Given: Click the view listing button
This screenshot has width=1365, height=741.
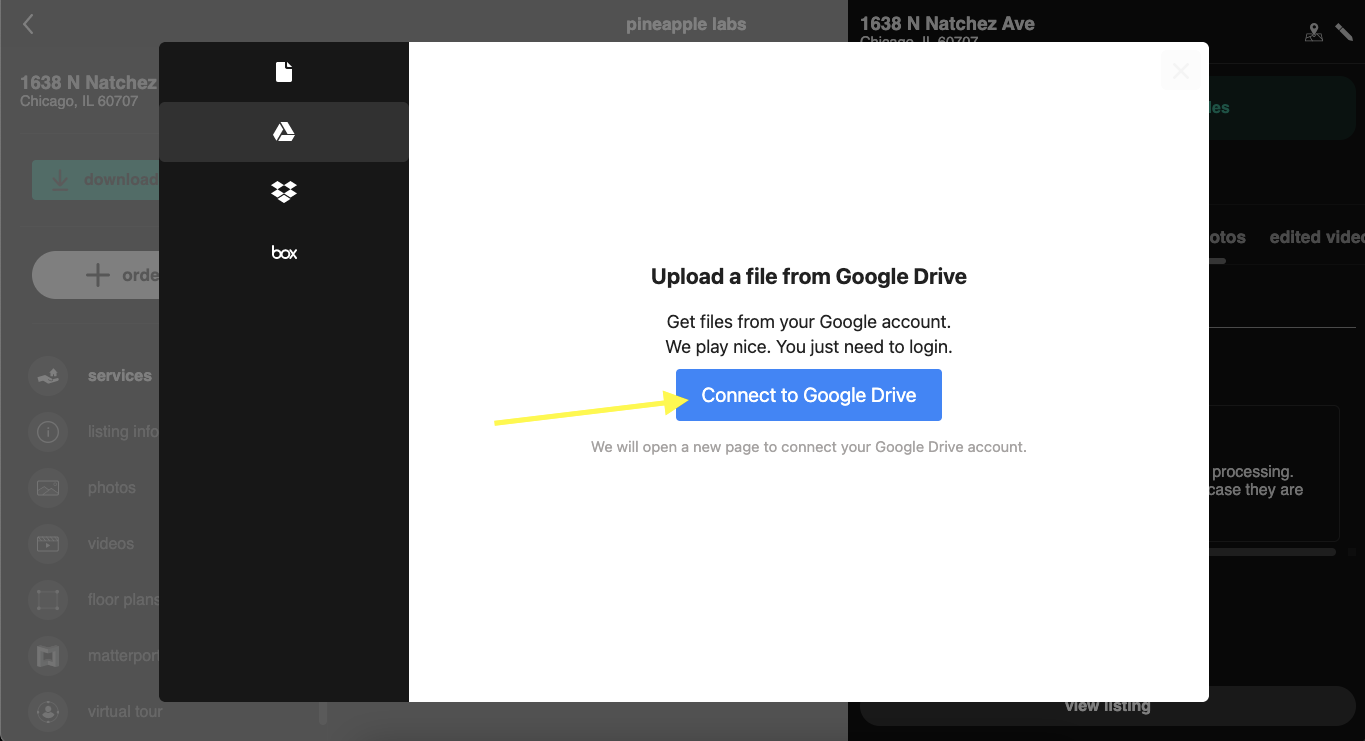Looking at the screenshot, I should click(x=1107, y=706).
